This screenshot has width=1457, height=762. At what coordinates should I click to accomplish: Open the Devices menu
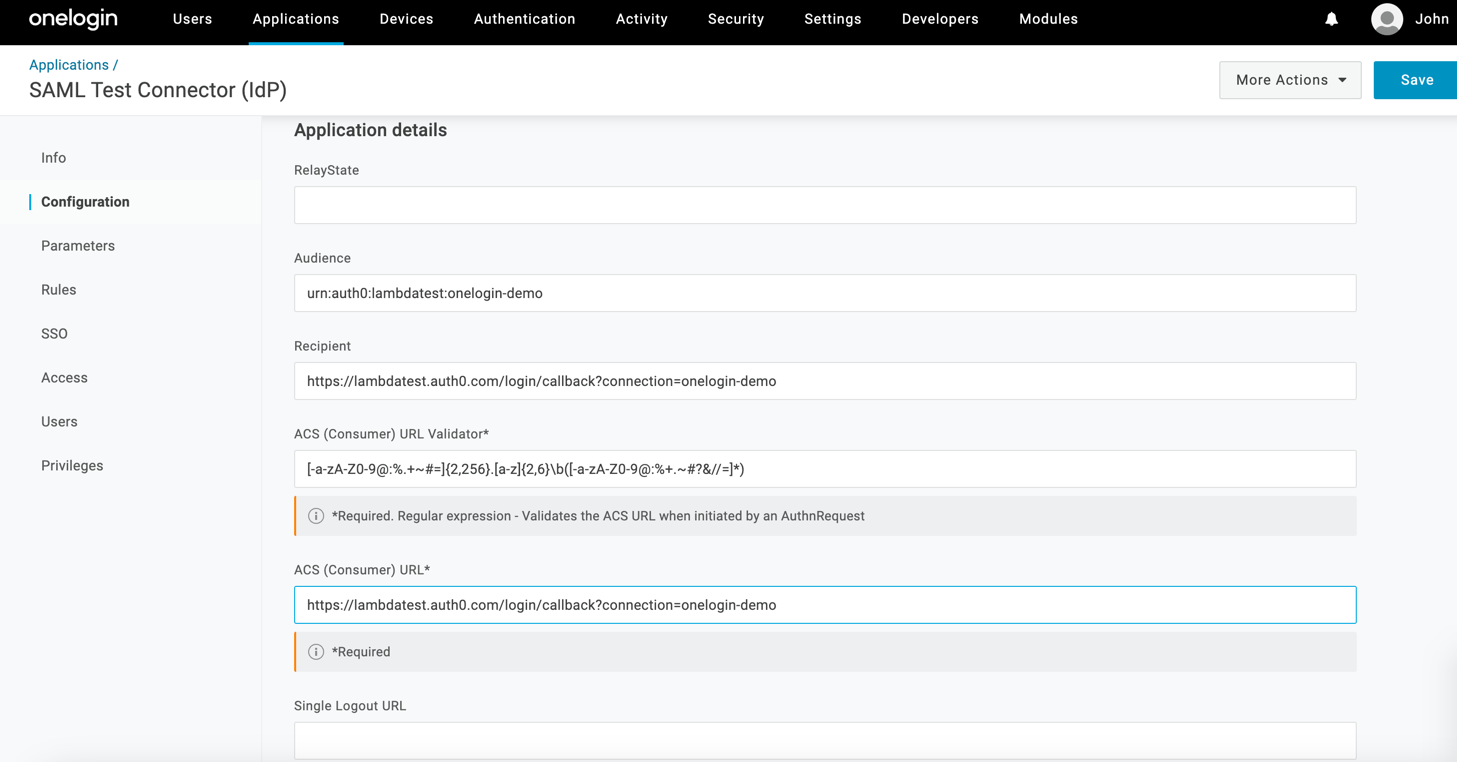click(x=406, y=19)
